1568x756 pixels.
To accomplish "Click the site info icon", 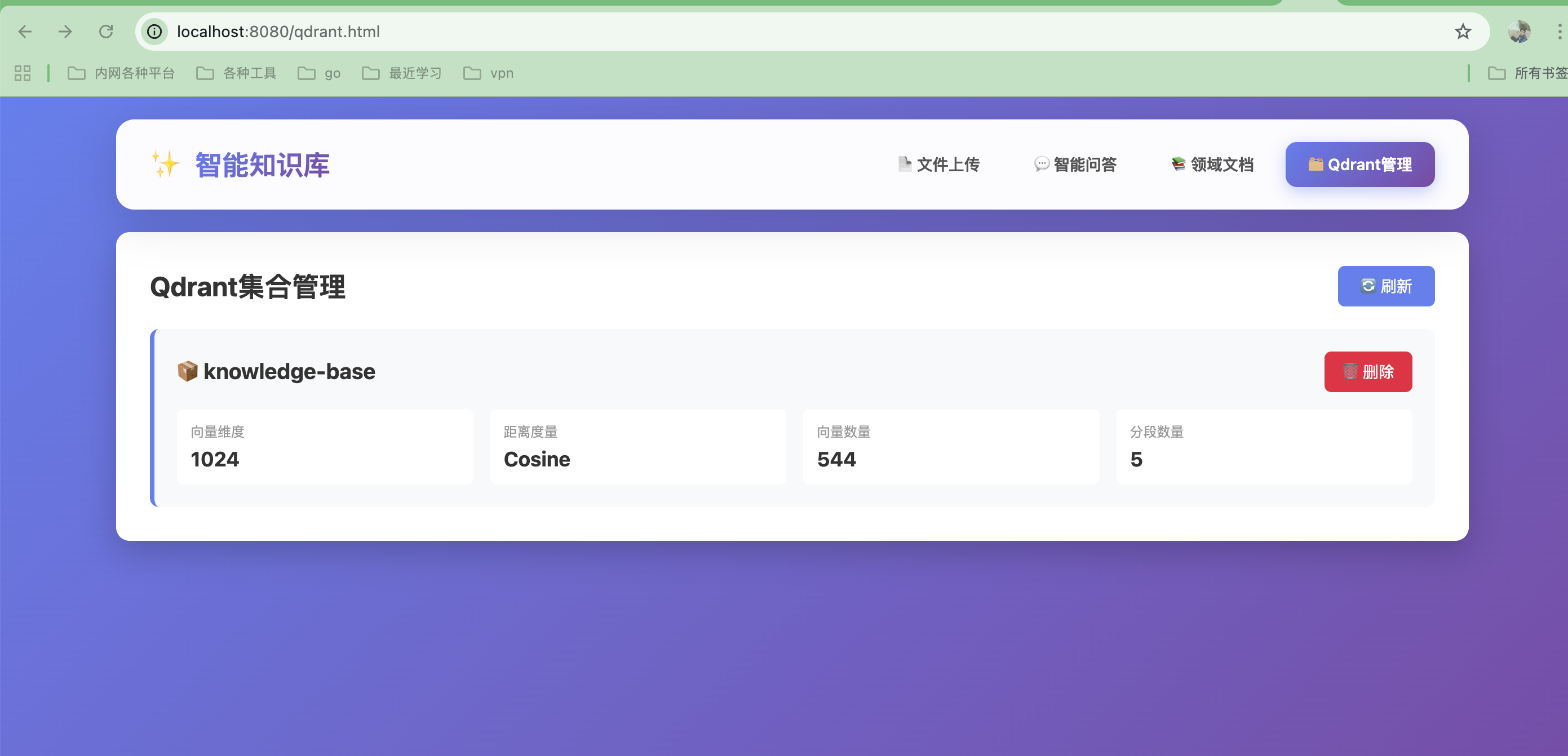I will 154,32.
